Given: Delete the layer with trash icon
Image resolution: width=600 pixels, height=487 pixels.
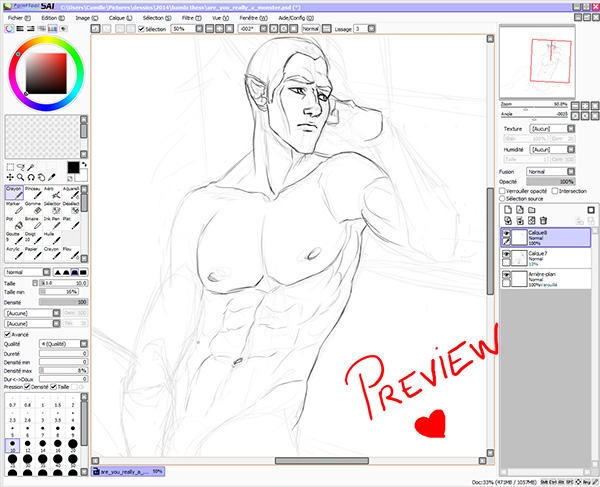Looking at the screenshot, I should pyautogui.click(x=543, y=220).
